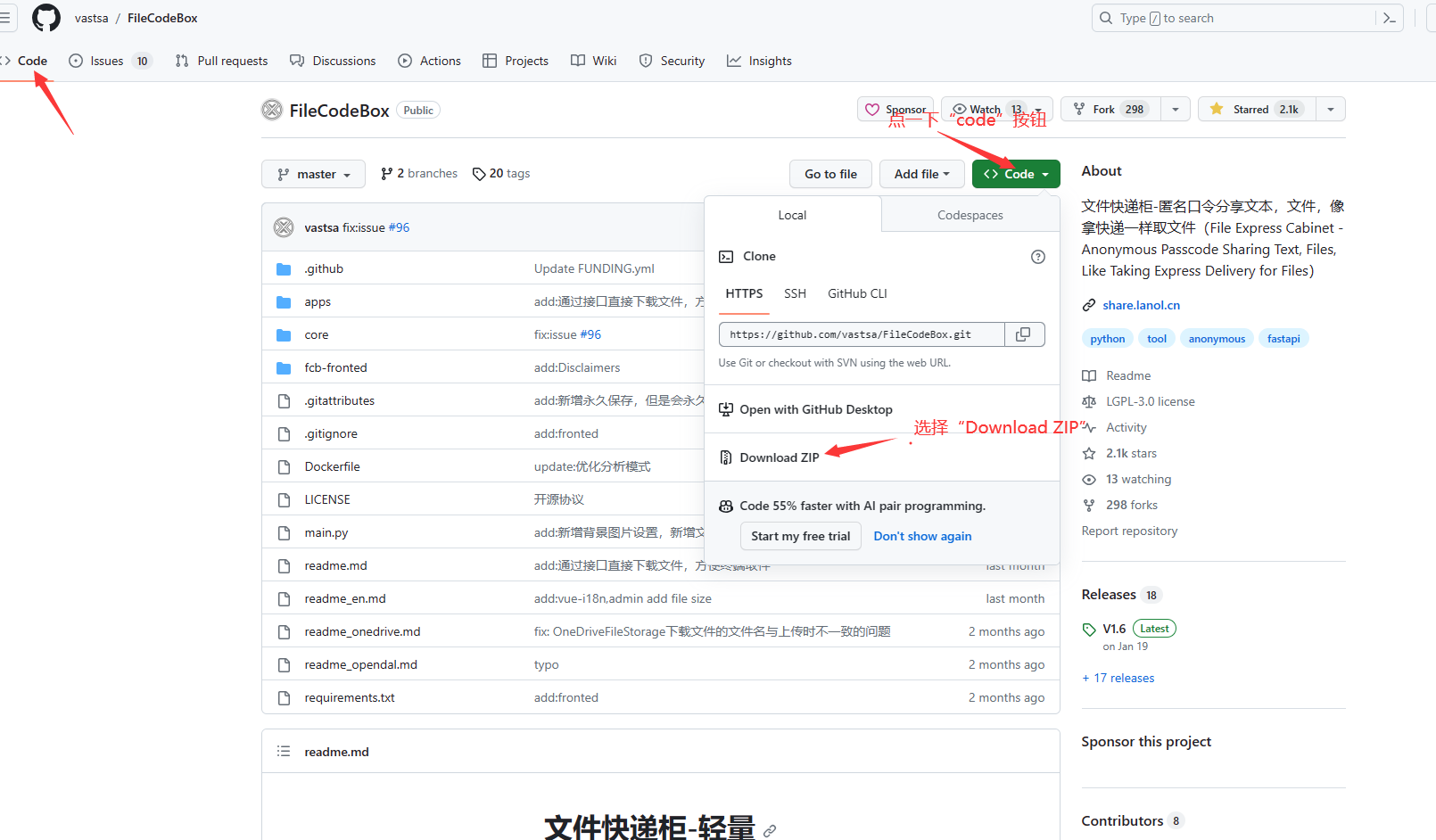Click Don't show again link
1436x840 pixels.
[922, 536]
